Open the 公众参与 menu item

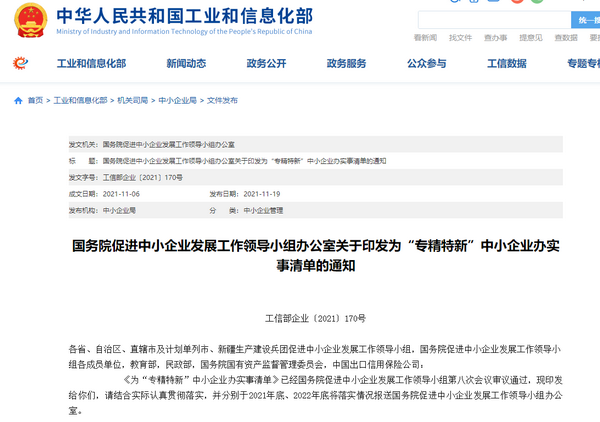426,64
